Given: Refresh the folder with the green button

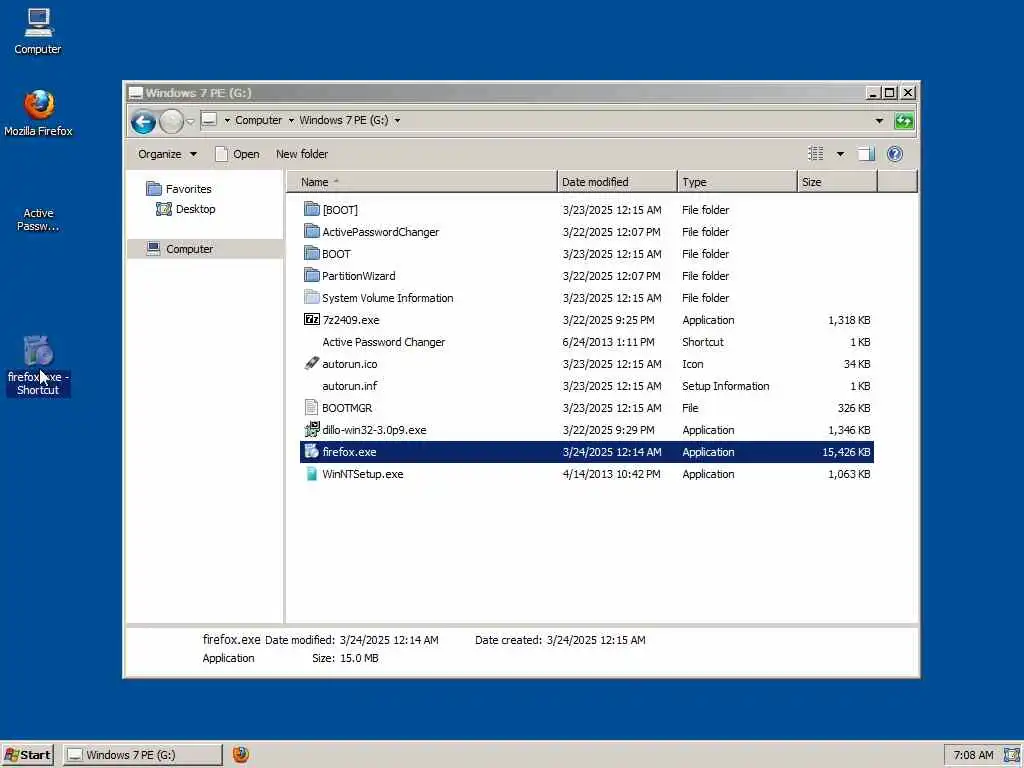Looking at the screenshot, I should click(x=904, y=121).
